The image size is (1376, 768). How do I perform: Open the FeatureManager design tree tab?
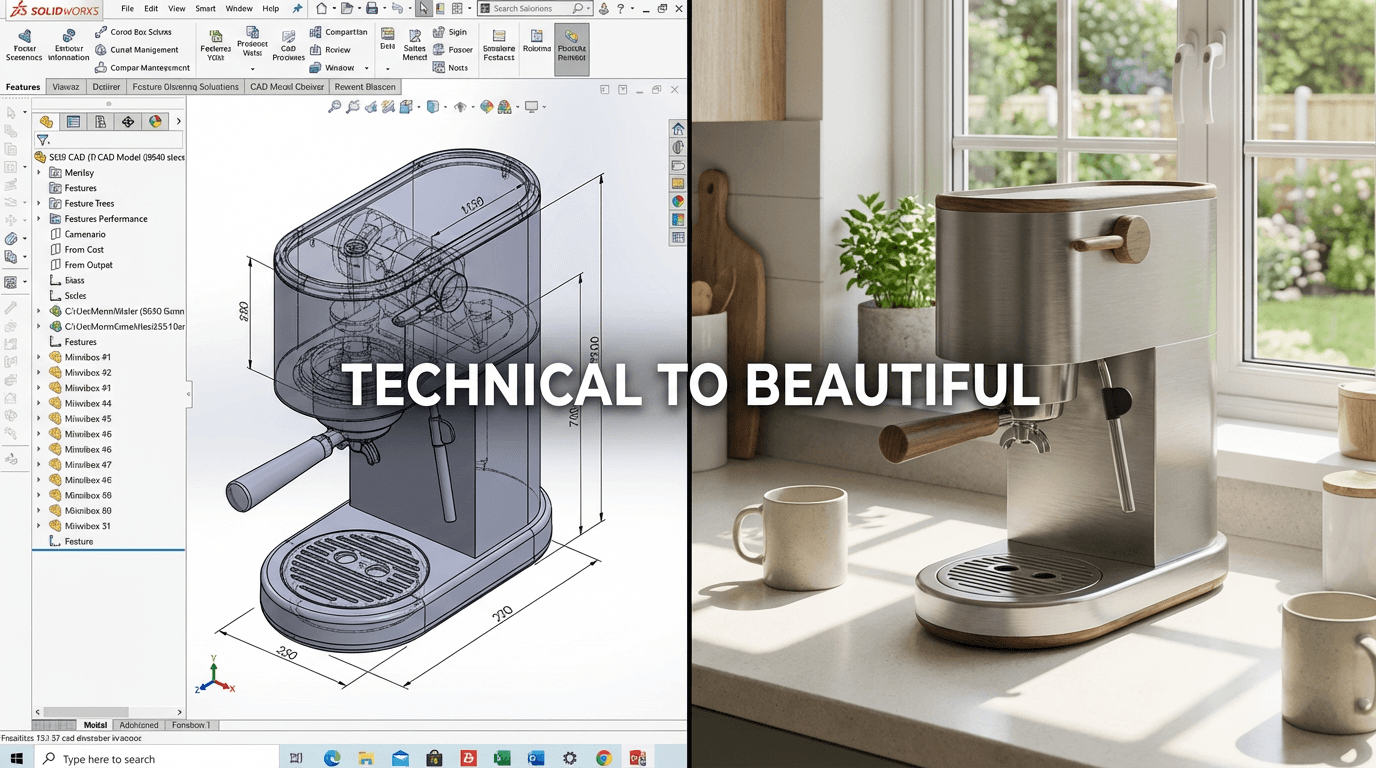click(47, 121)
